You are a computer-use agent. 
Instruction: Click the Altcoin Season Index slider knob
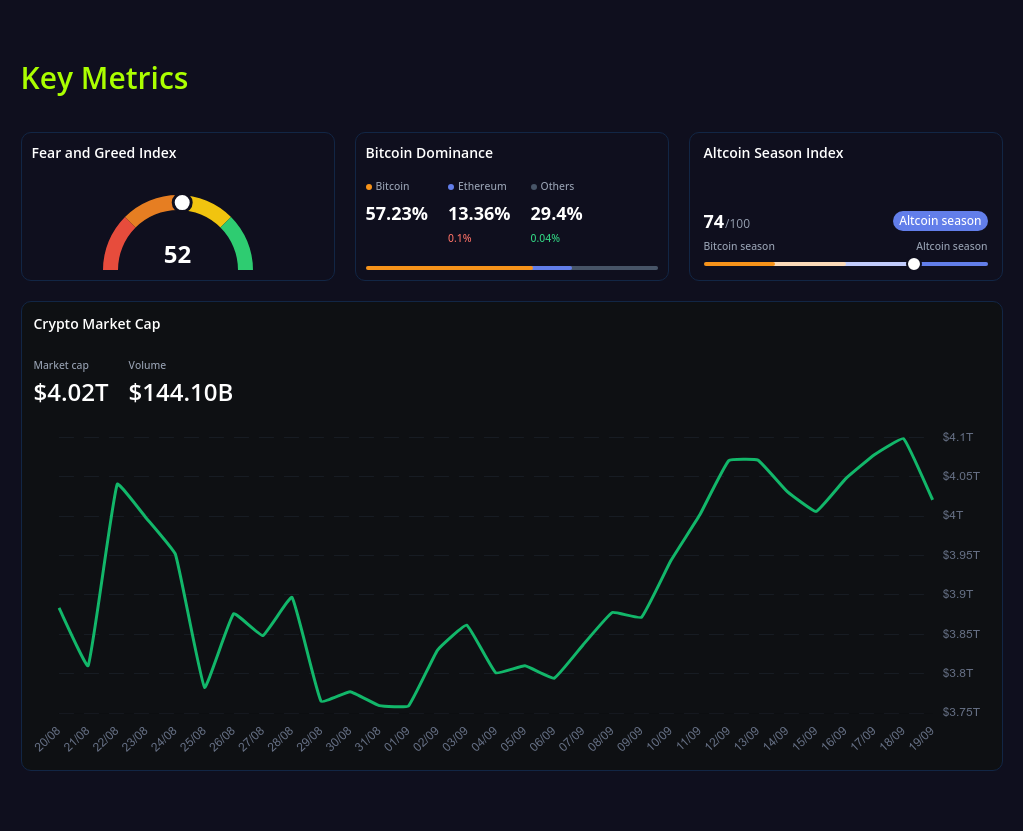[913, 264]
